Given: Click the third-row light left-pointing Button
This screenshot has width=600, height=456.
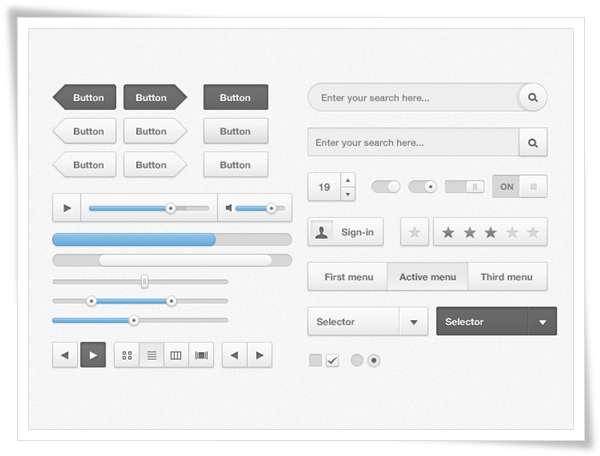Looking at the screenshot, I should pos(85,165).
